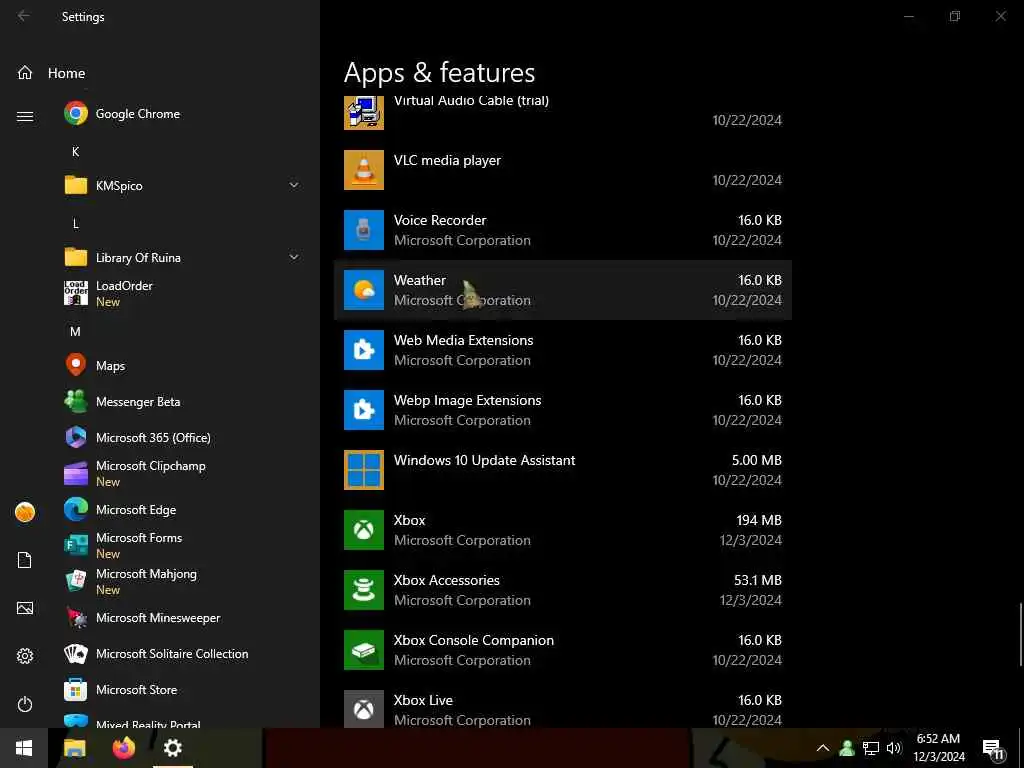The width and height of the screenshot is (1024, 768).
Task: Expand the Library Of Ruina folder chevron
Action: [294, 257]
